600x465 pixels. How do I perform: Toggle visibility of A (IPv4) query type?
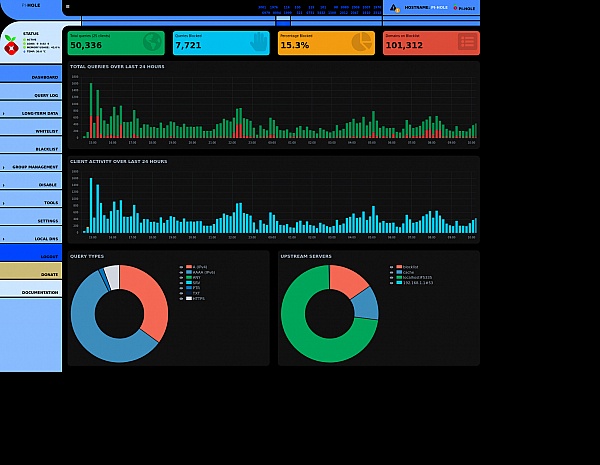181,267
